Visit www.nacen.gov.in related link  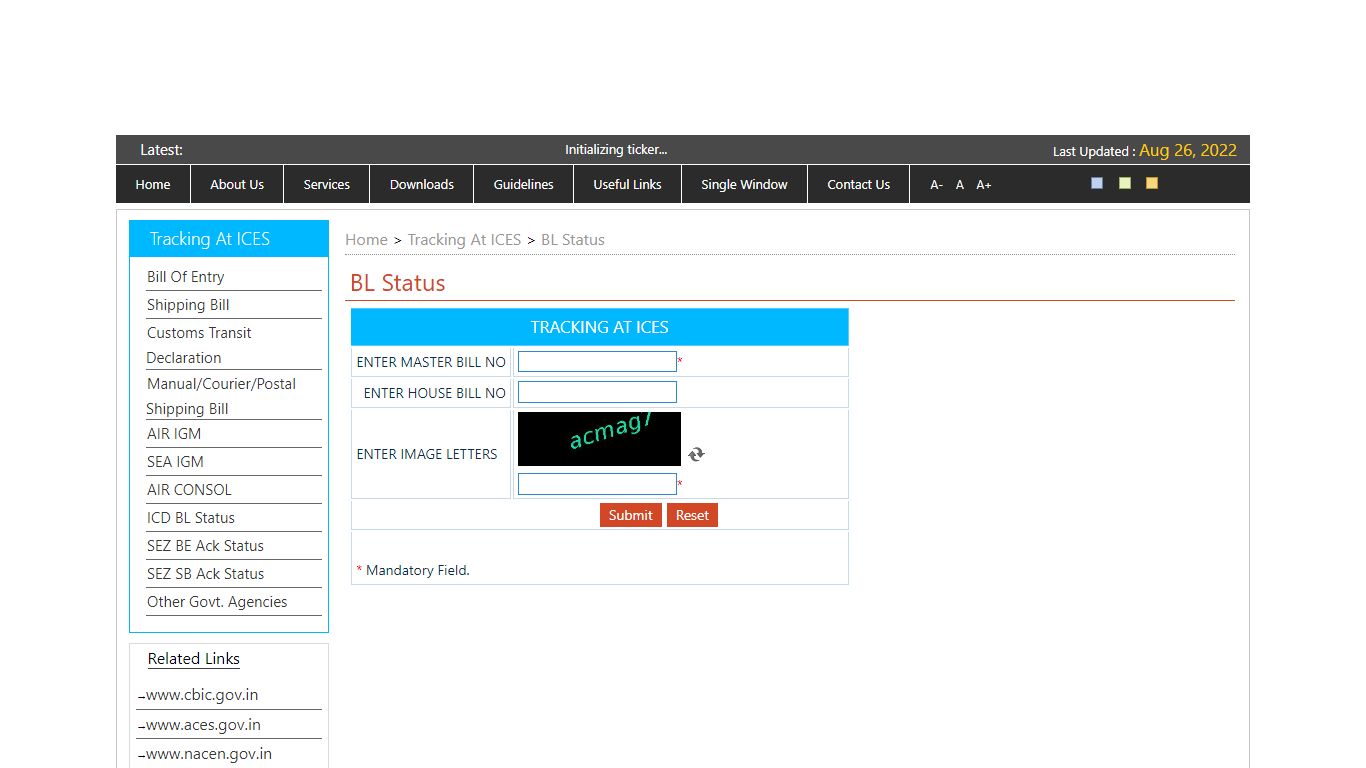click(209, 754)
